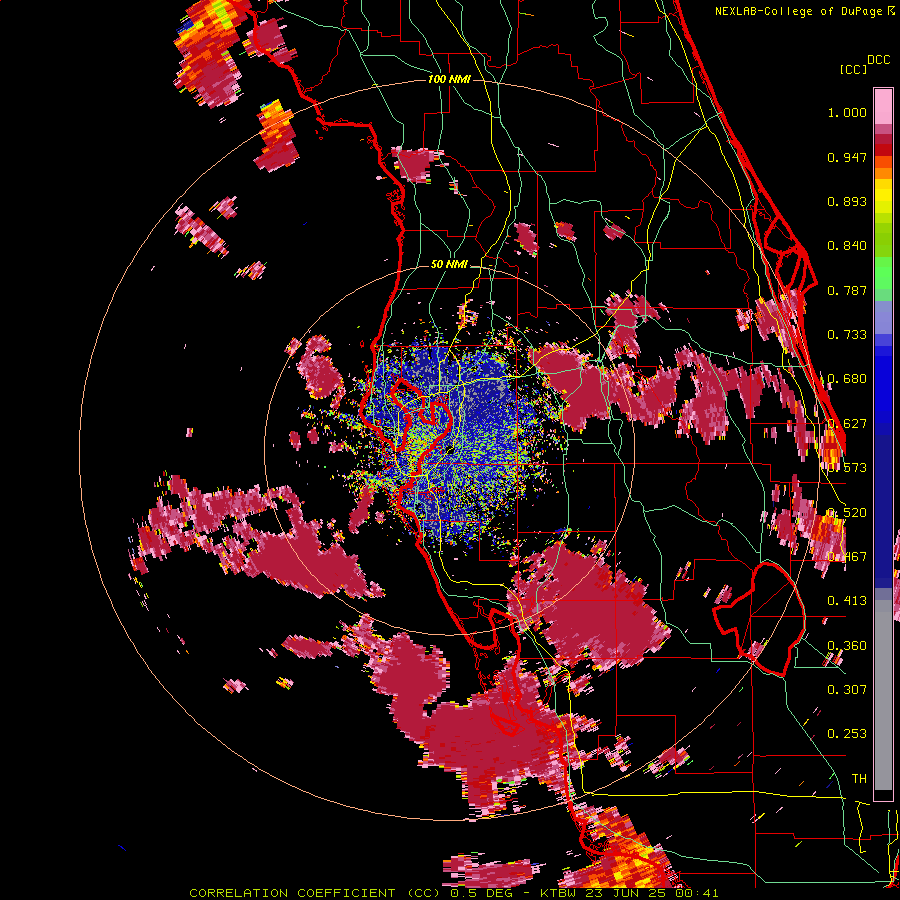900x900 pixels.
Task: Select the 0.787 legend value
Action: pos(847,290)
